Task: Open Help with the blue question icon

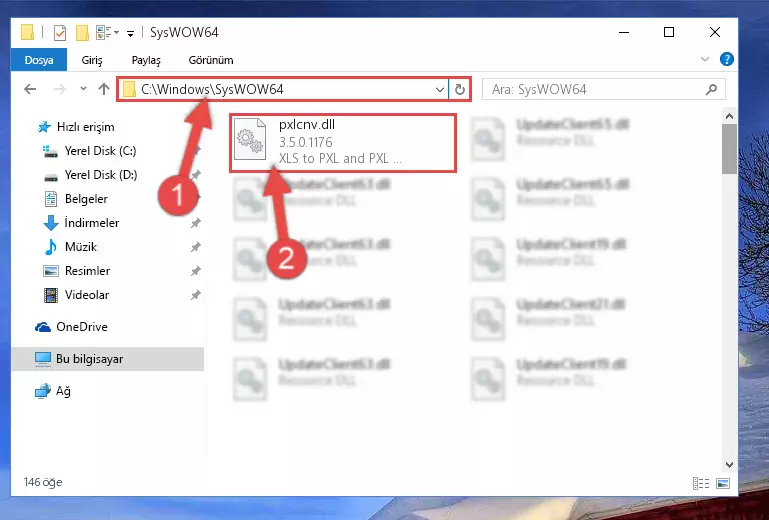Action: click(x=726, y=59)
